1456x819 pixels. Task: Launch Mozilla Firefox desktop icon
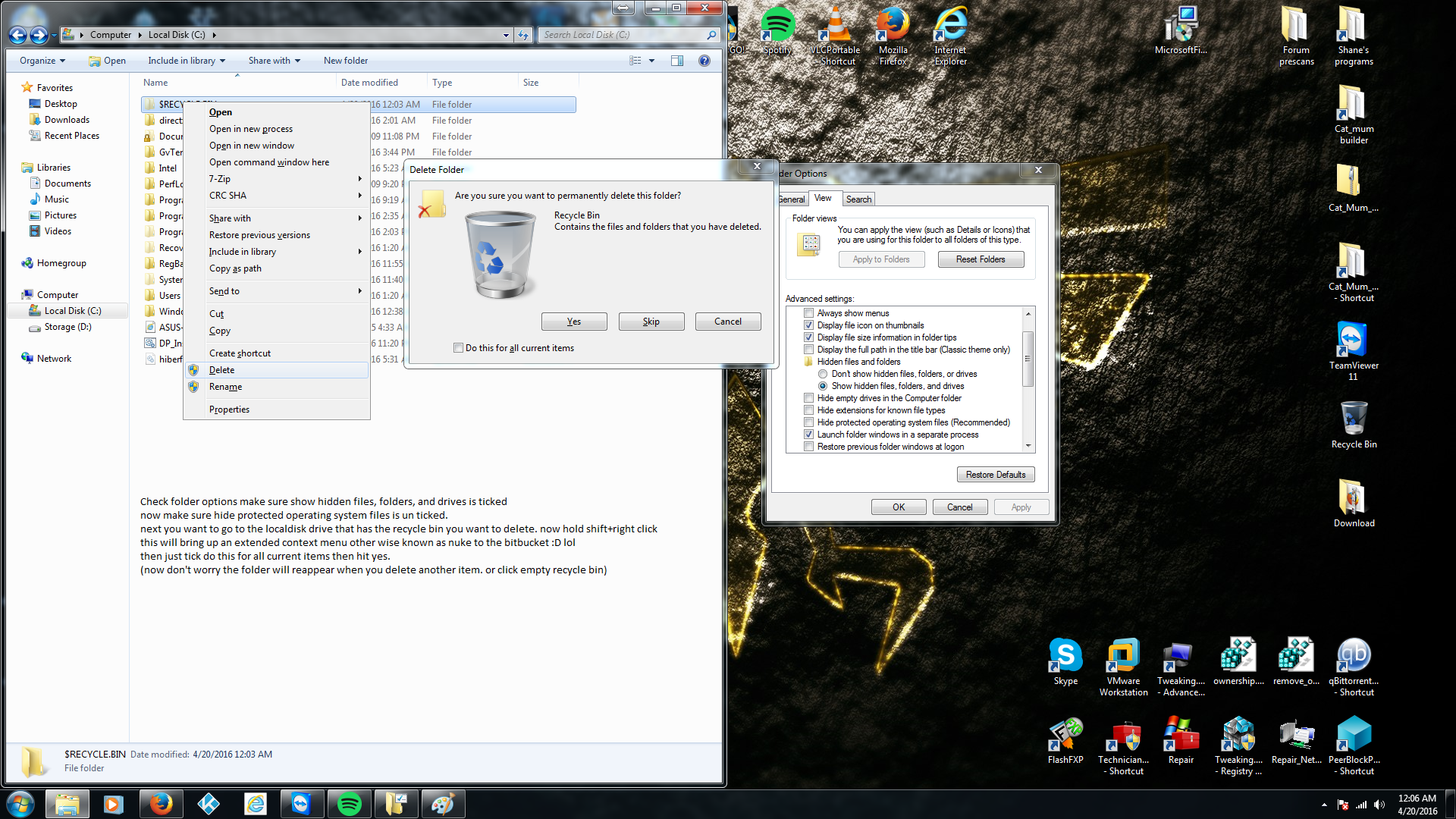coord(893,27)
